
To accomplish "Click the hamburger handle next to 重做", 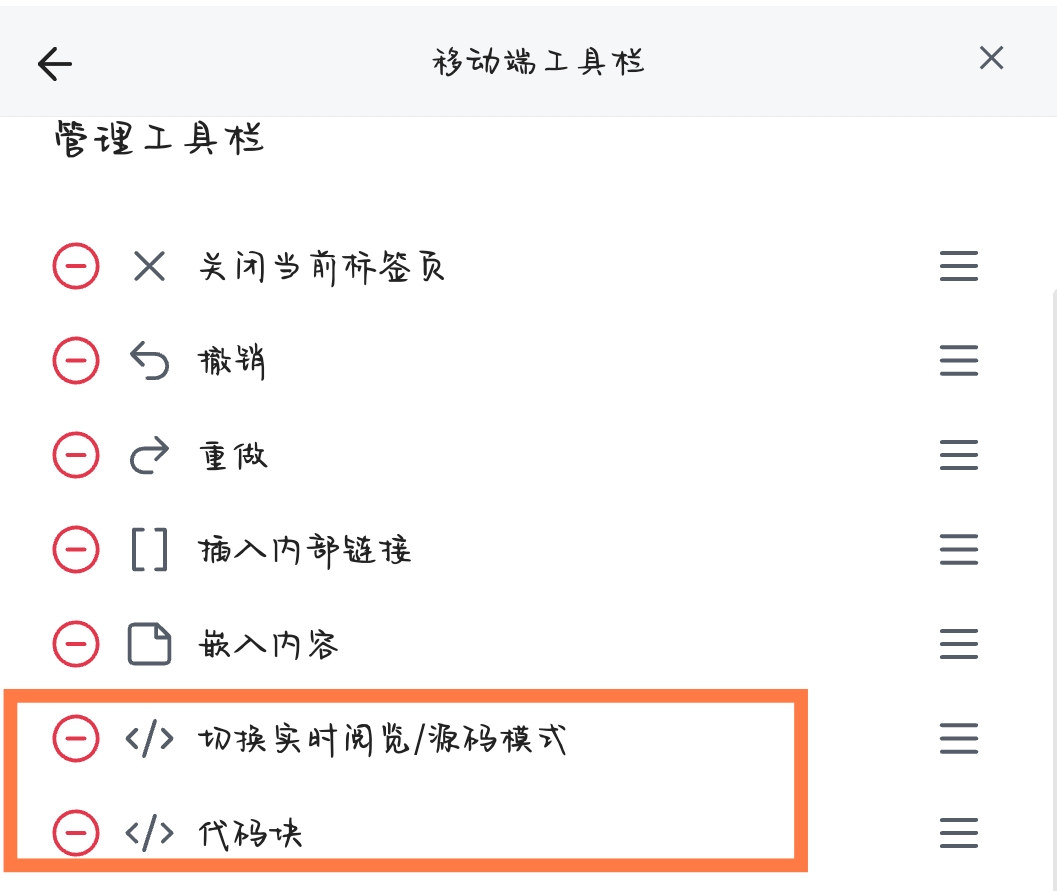I will pyautogui.click(x=959, y=455).
